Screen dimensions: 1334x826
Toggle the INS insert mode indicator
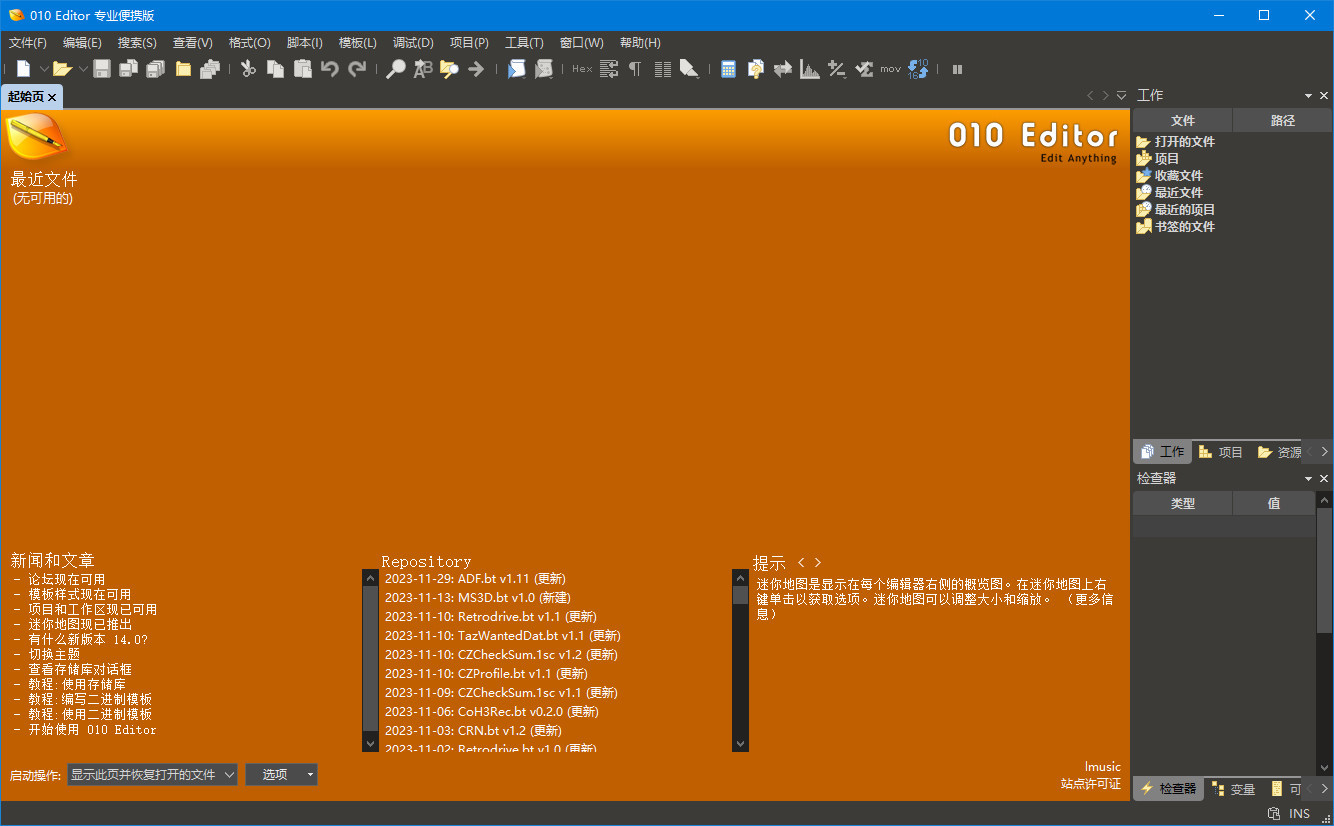pyautogui.click(x=1298, y=812)
